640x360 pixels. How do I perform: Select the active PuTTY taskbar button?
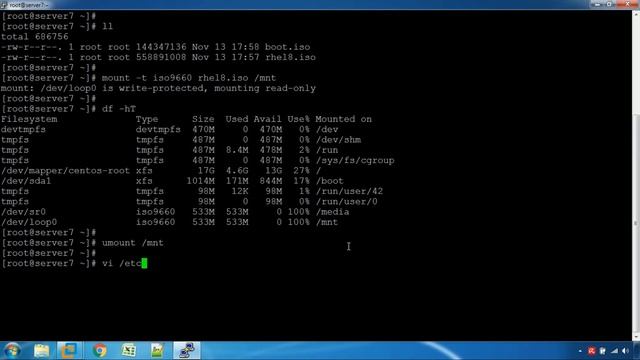pyautogui.click(x=187, y=351)
